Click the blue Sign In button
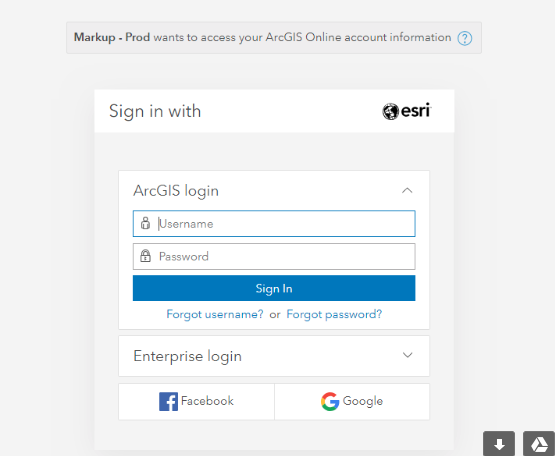 coord(274,288)
